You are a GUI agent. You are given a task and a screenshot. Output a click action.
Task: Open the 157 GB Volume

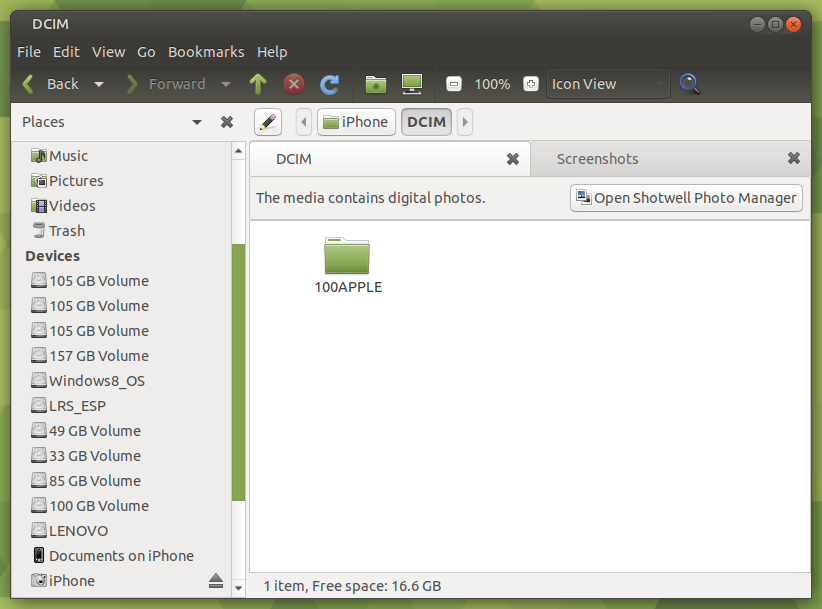(x=89, y=356)
